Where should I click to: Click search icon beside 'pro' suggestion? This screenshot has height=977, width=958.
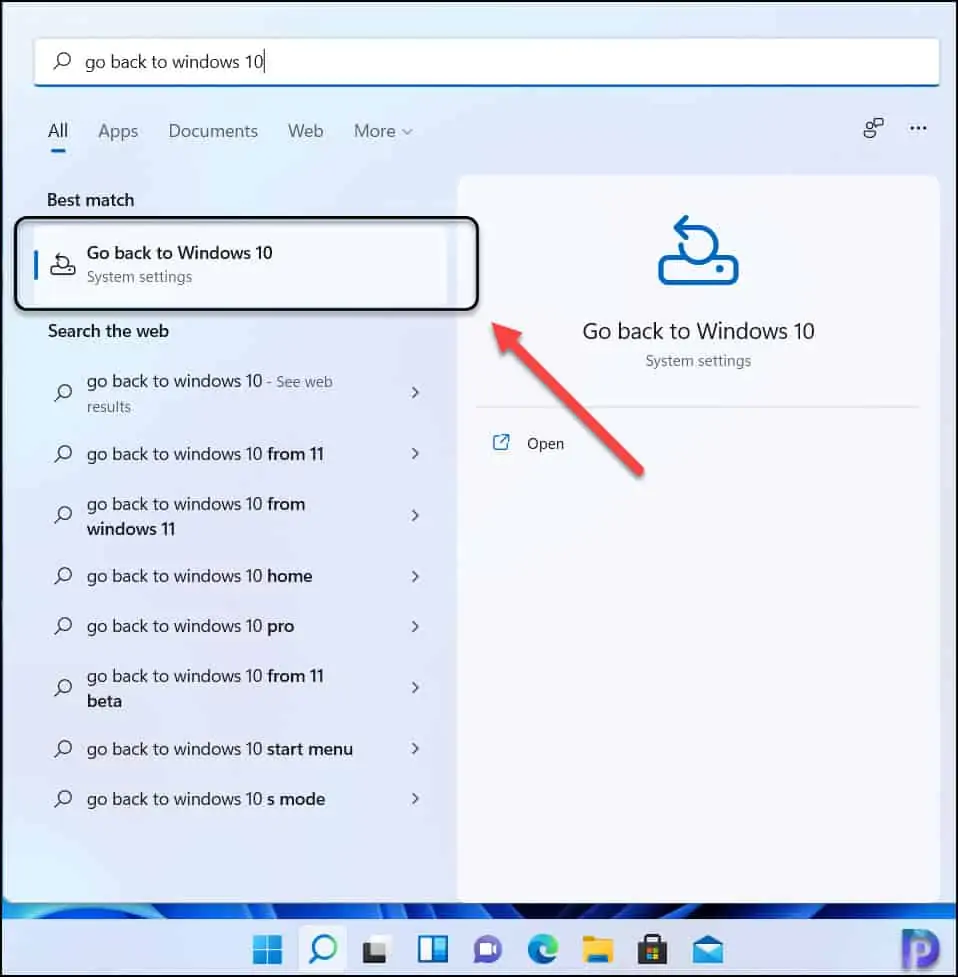pyautogui.click(x=63, y=626)
